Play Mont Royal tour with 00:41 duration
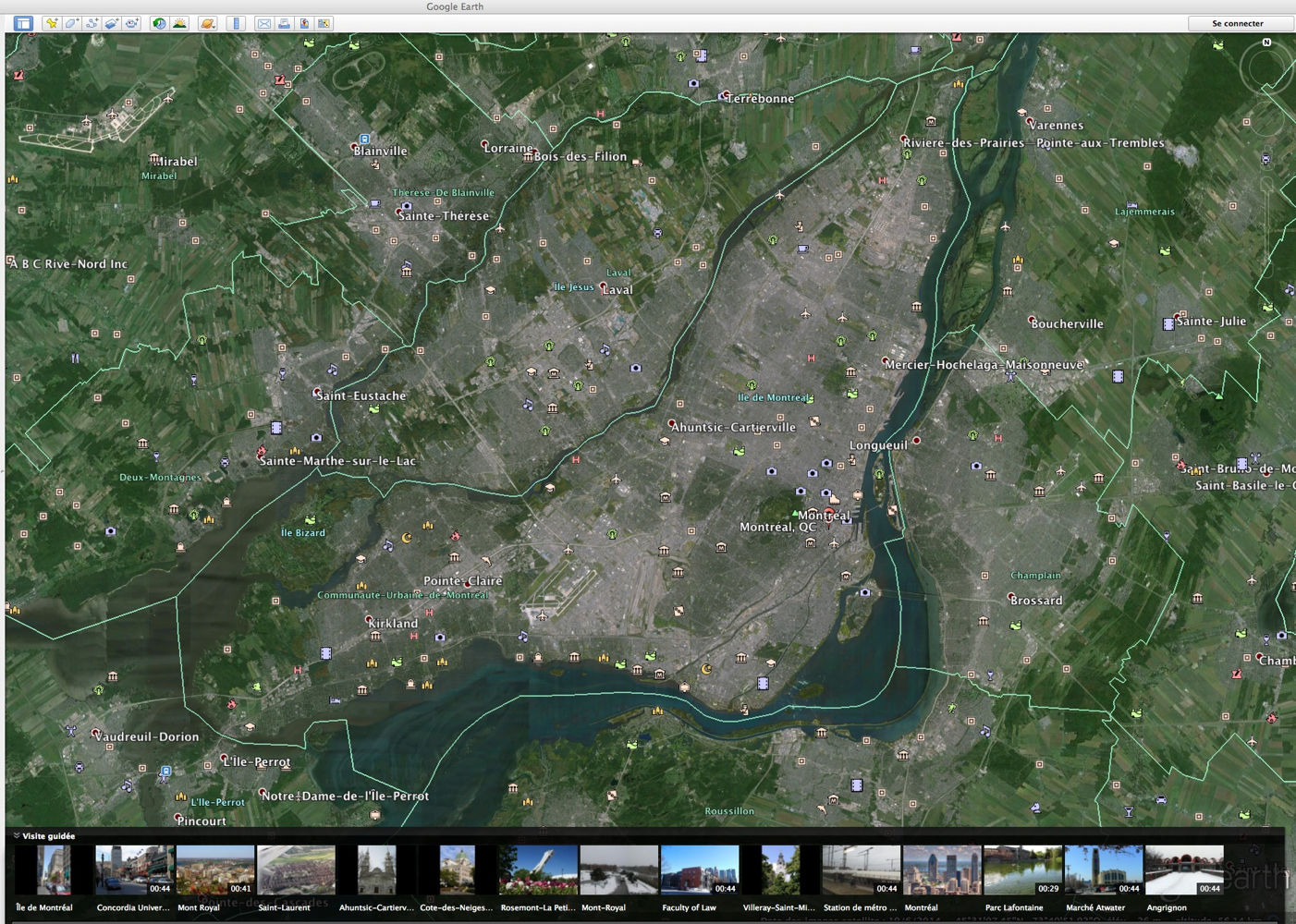1296x924 pixels. (x=215, y=870)
